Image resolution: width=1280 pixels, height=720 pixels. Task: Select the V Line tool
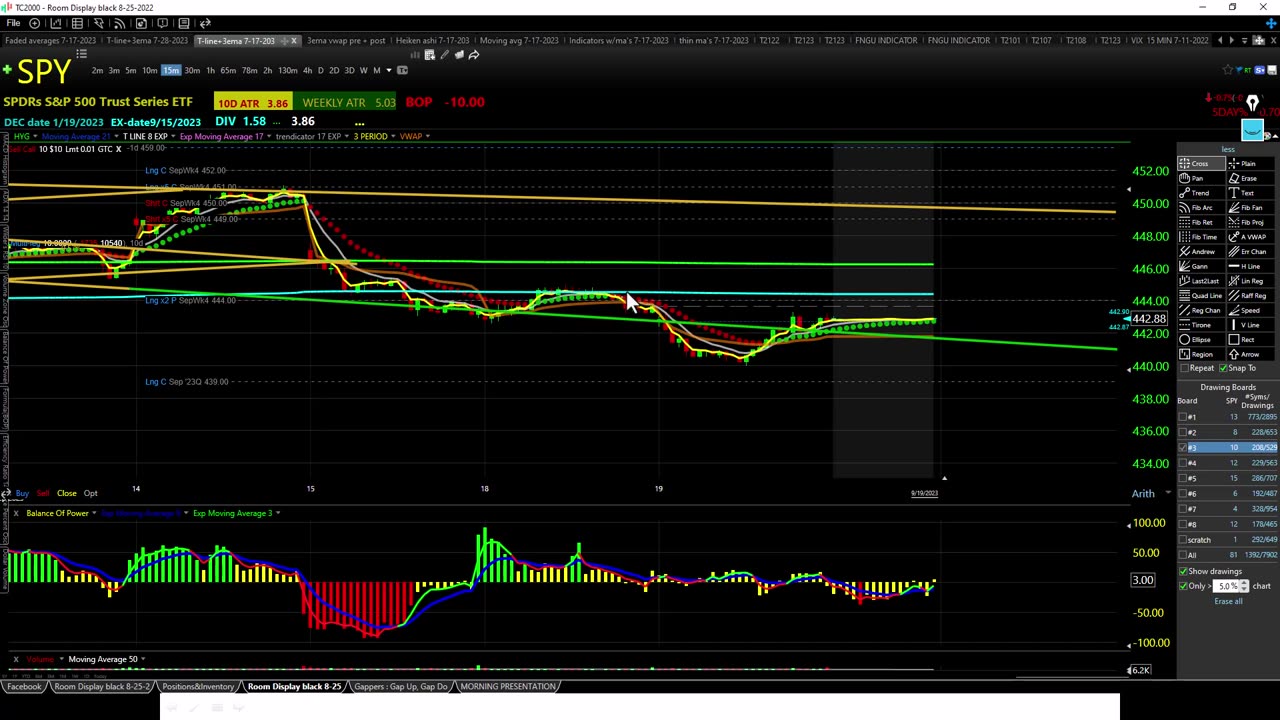coord(1250,325)
